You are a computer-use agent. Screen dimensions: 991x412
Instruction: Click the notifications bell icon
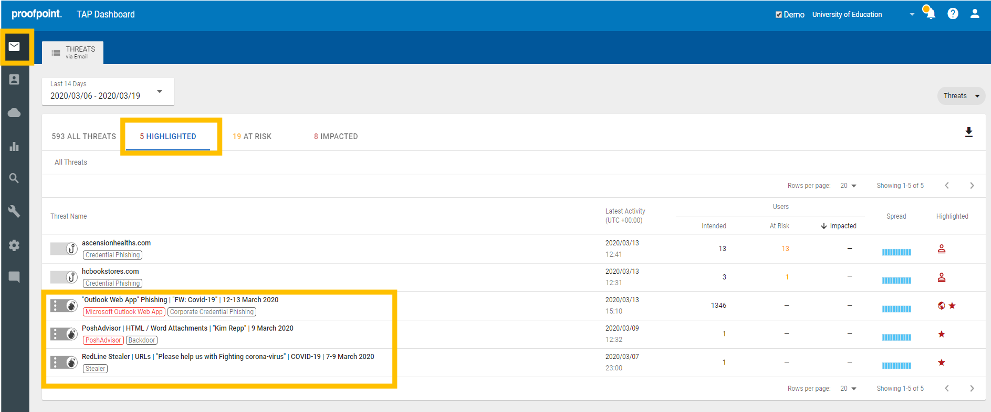(930, 13)
